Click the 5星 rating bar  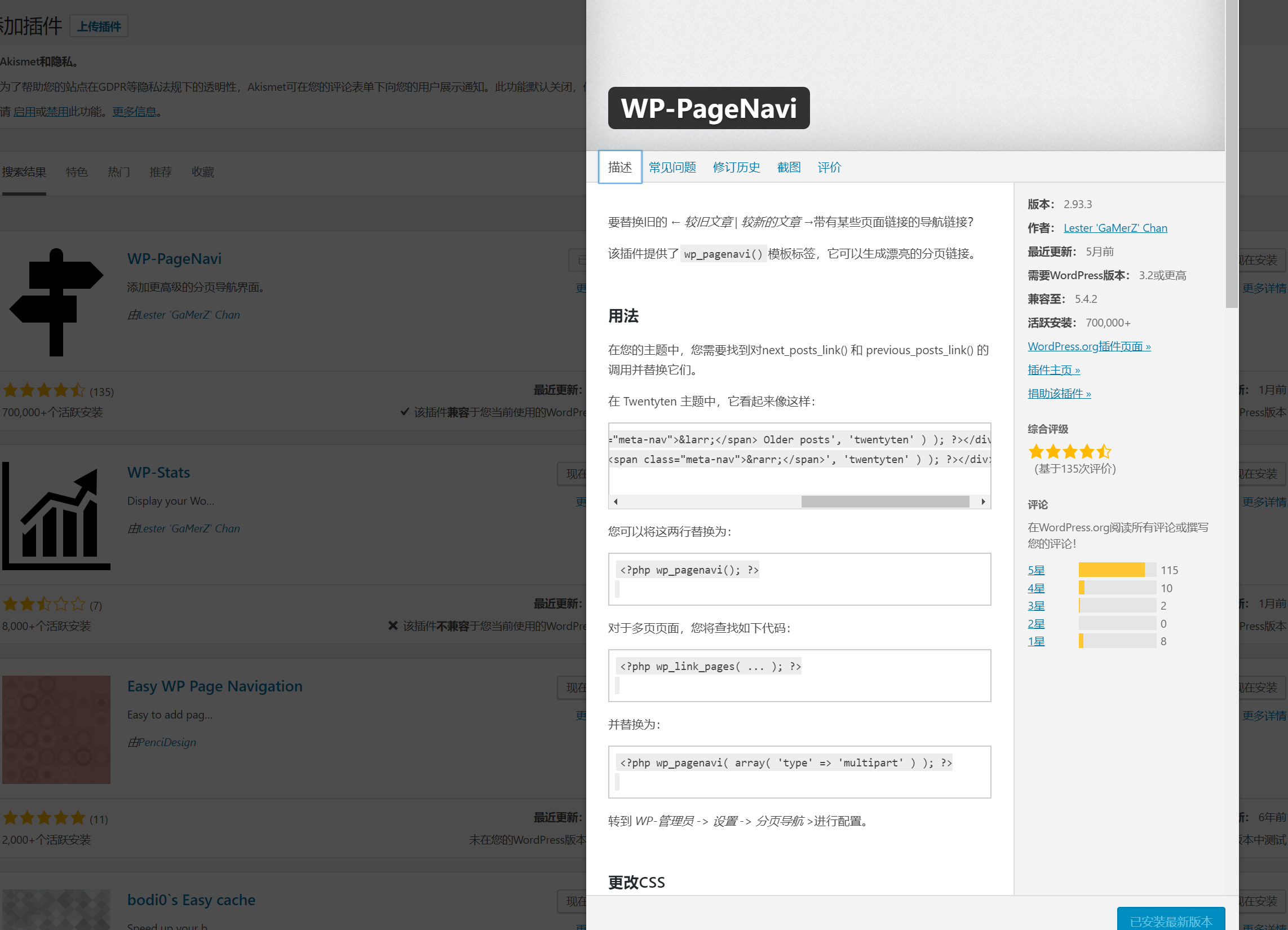pyautogui.click(x=1117, y=570)
